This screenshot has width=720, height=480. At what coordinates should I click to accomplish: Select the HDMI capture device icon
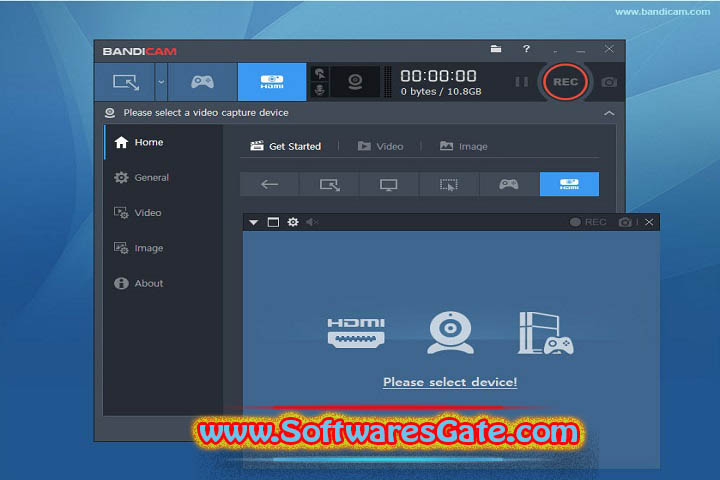[356, 333]
